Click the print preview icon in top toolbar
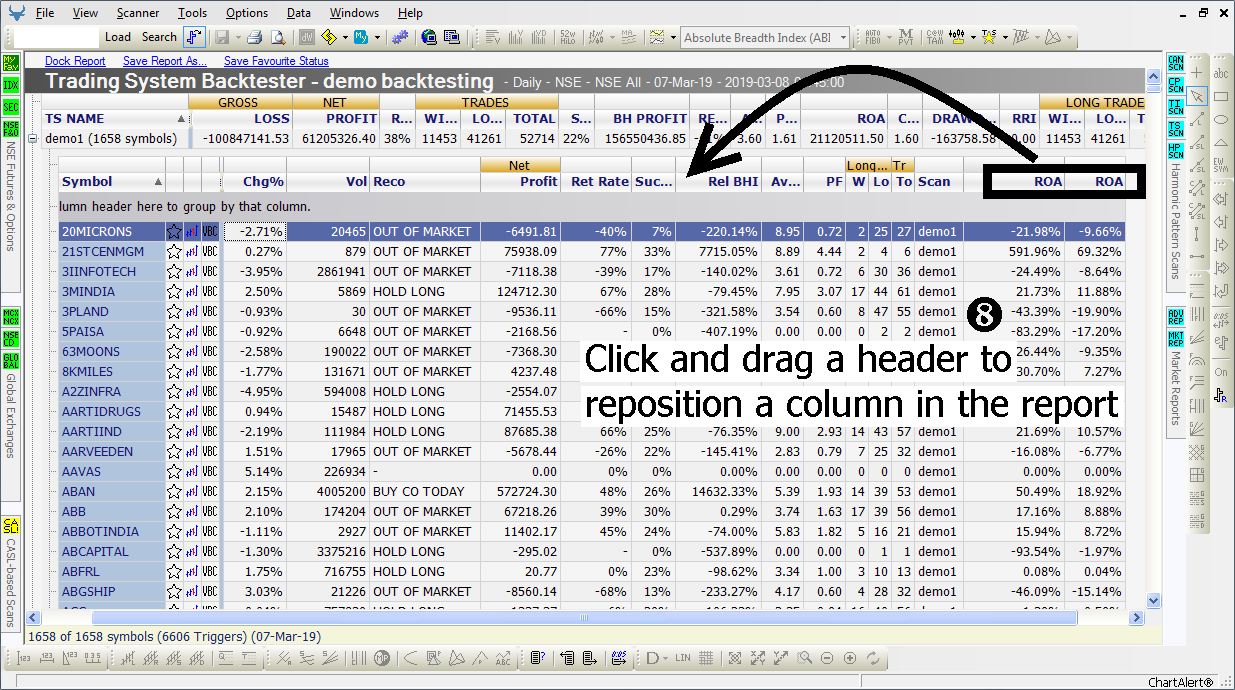1235x690 pixels. (277, 37)
